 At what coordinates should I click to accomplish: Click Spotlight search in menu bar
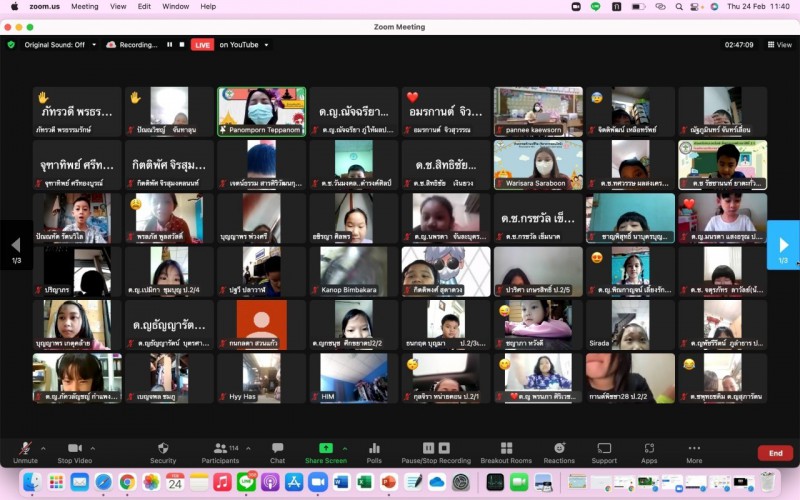[x=679, y=7]
